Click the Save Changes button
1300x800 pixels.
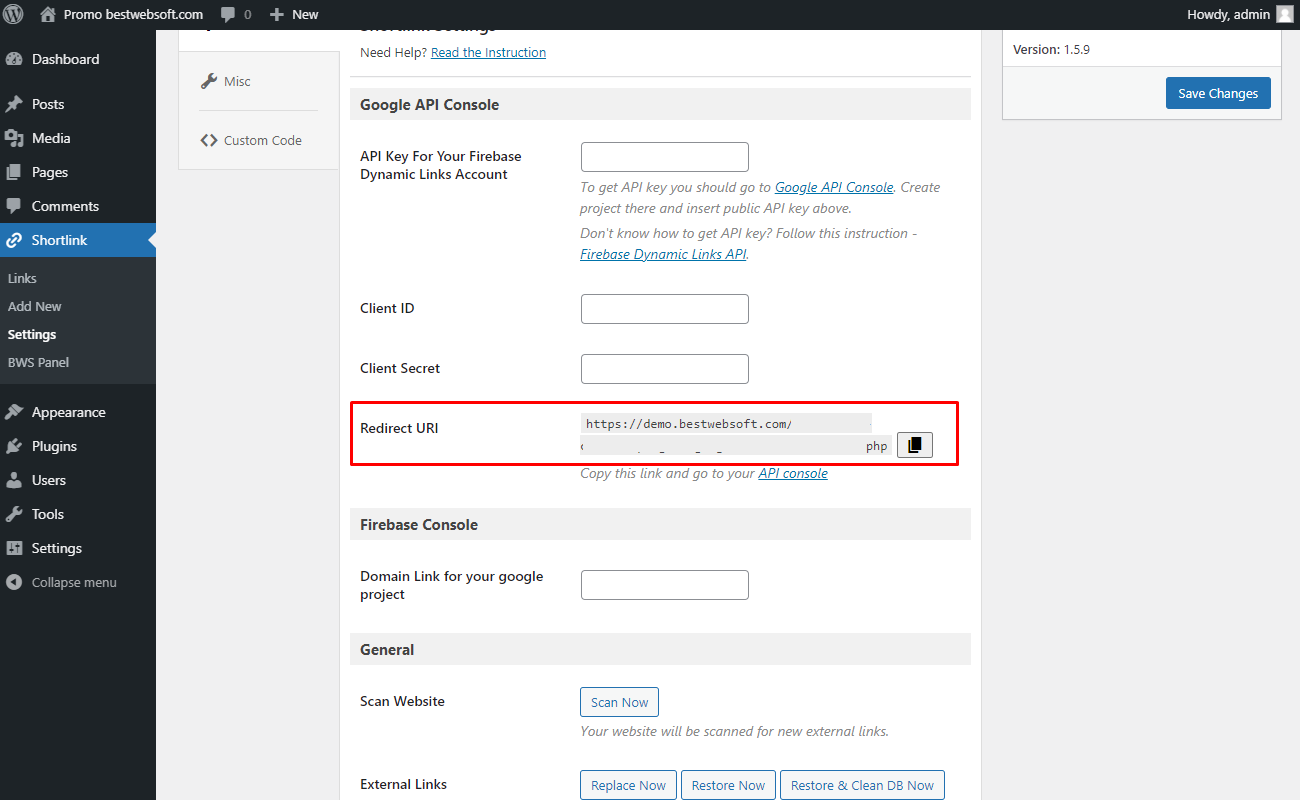point(1218,93)
